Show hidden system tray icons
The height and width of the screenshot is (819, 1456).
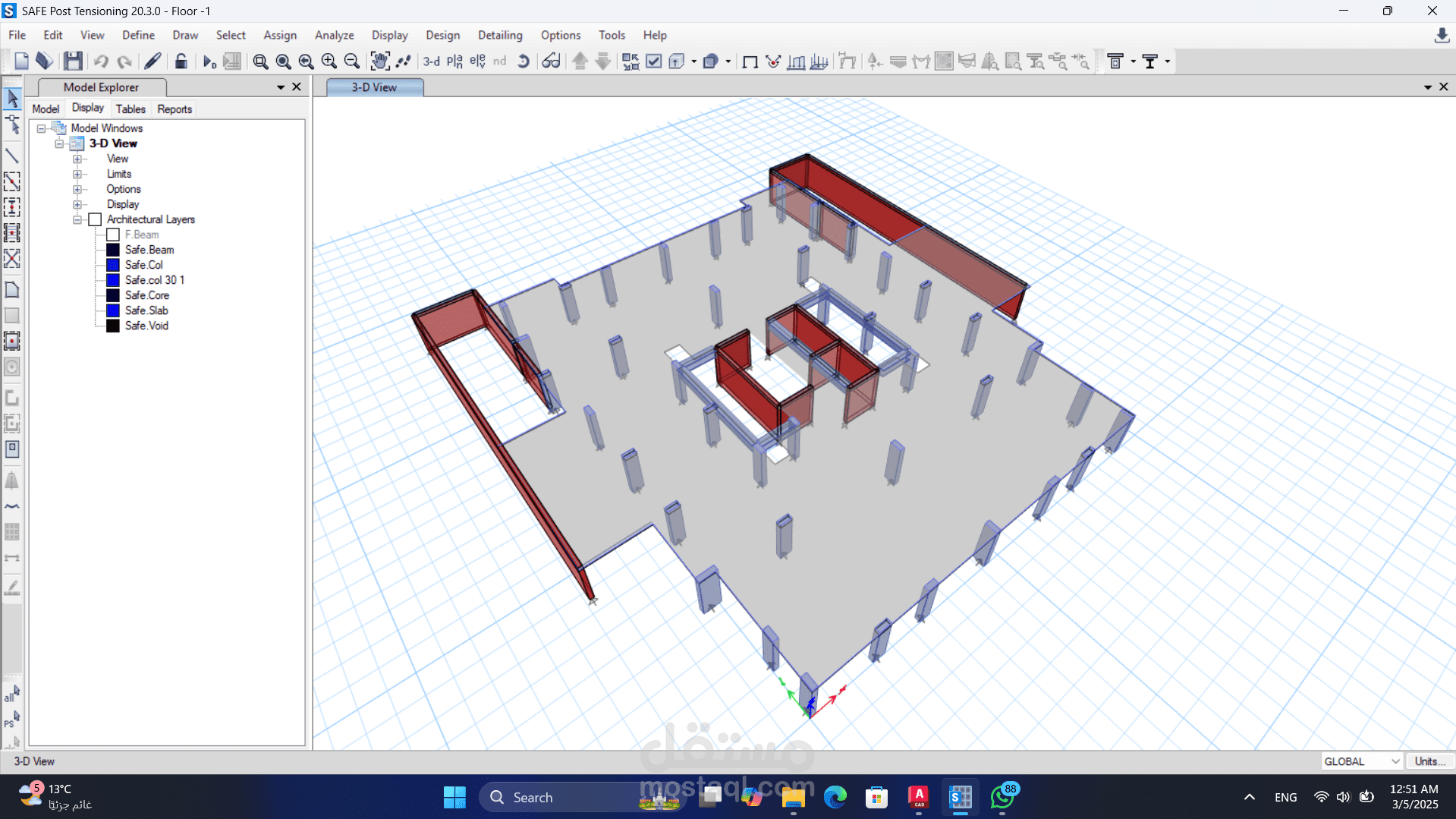tap(1249, 797)
